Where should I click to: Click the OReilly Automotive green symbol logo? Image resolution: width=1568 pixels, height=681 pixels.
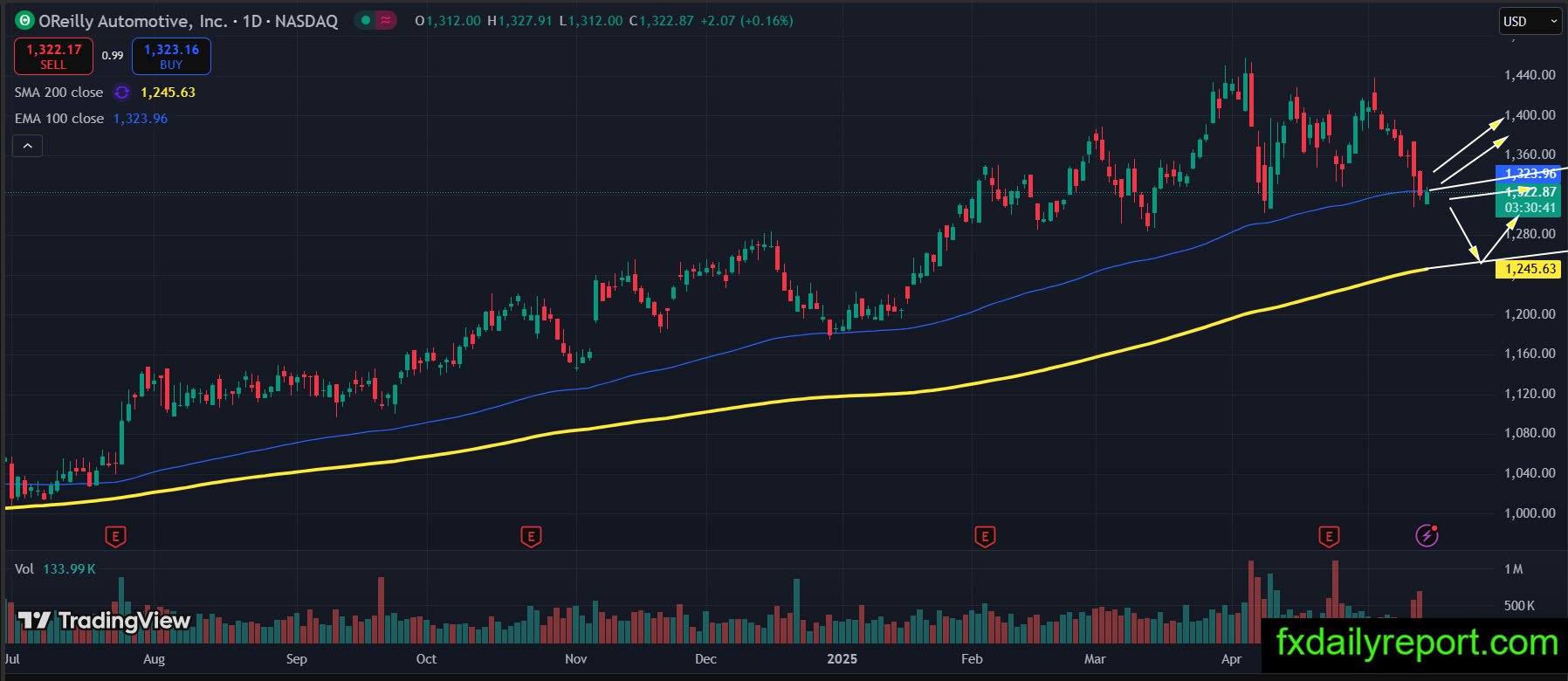pyautogui.click(x=24, y=21)
